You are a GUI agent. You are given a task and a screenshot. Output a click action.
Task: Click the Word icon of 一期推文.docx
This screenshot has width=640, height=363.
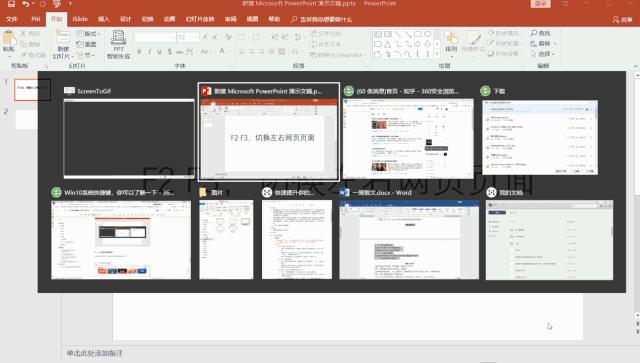pyautogui.click(x=344, y=192)
